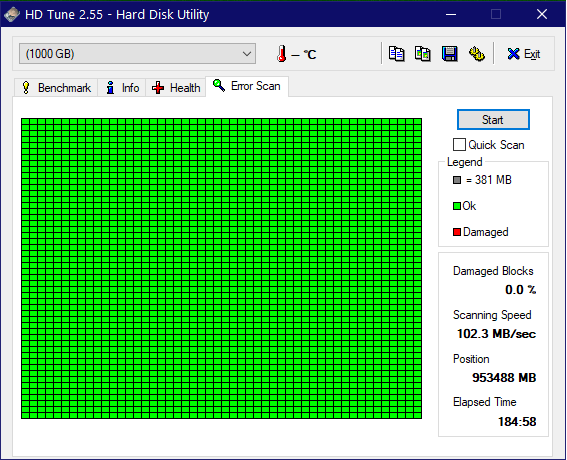Click a green block in the scan grid
This screenshot has width=567, height=460.
[221, 268]
